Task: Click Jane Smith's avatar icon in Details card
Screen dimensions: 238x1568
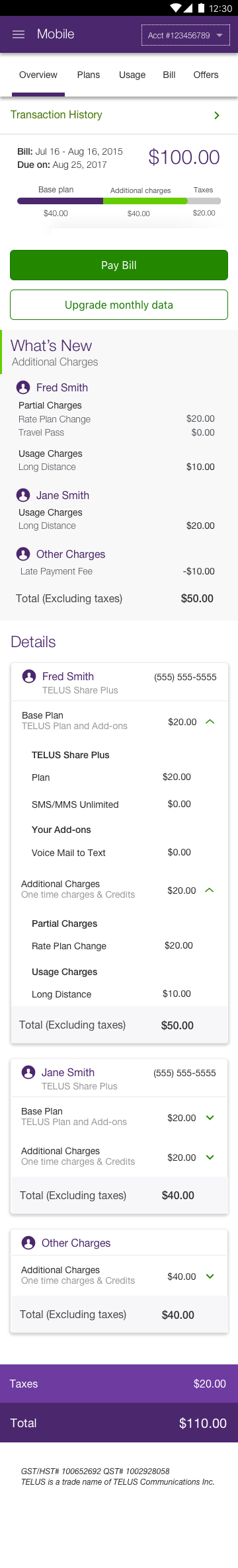Action: point(28,1072)
